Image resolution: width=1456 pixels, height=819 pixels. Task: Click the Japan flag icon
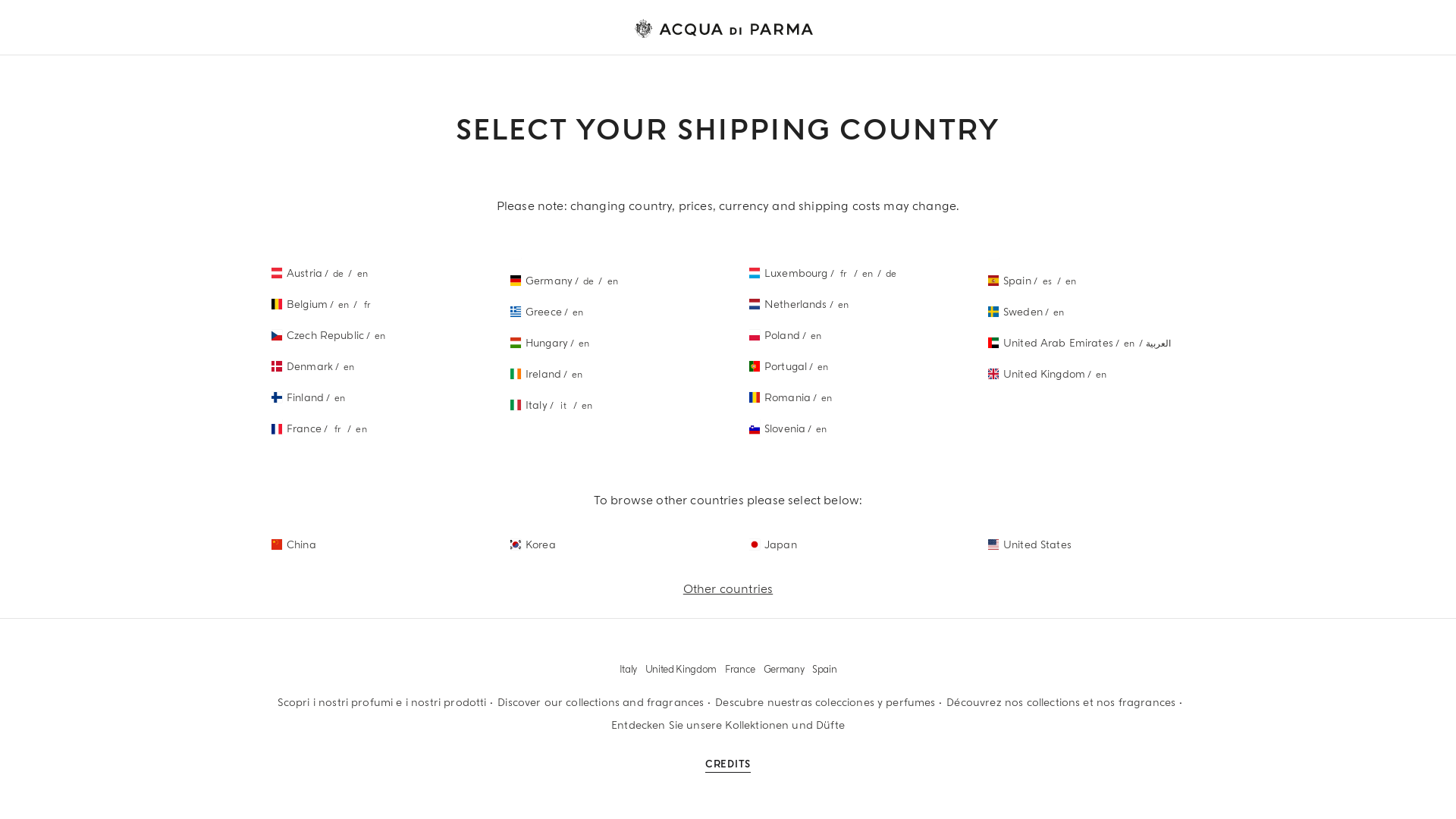(755, 544)
